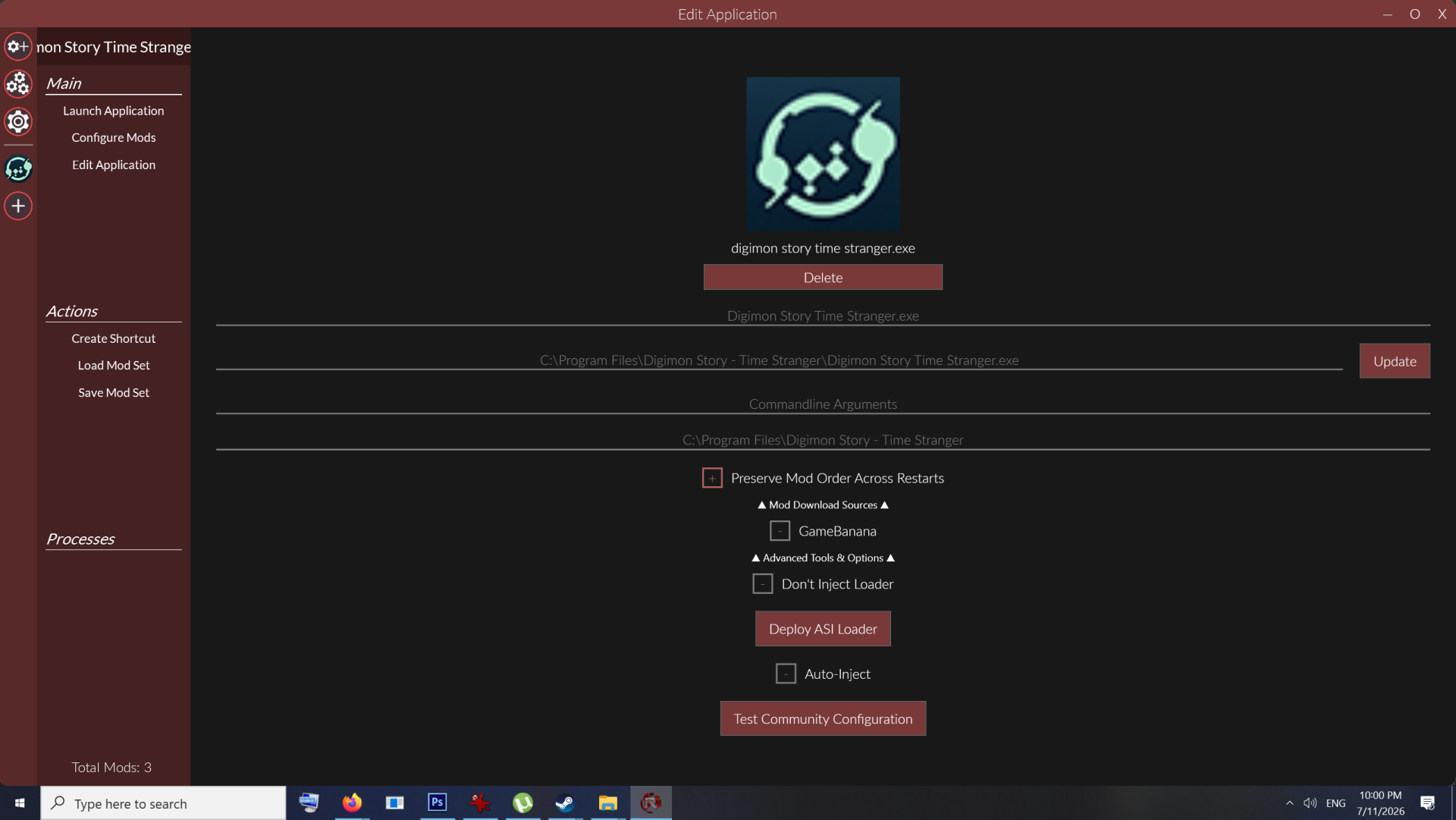
Task: Enable the Auto-Inject checkbox
Action: pyautogui.click(x=786, y=674)
